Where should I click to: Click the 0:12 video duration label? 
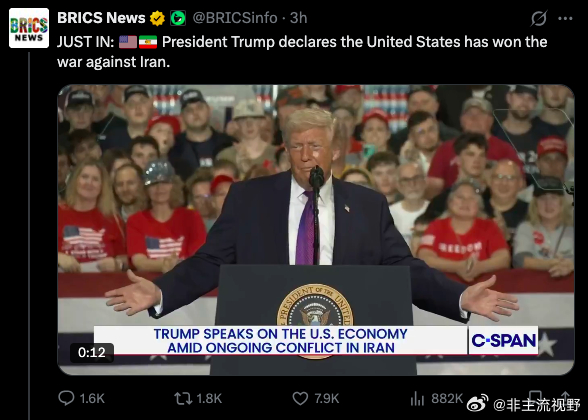tap(92, 352)
